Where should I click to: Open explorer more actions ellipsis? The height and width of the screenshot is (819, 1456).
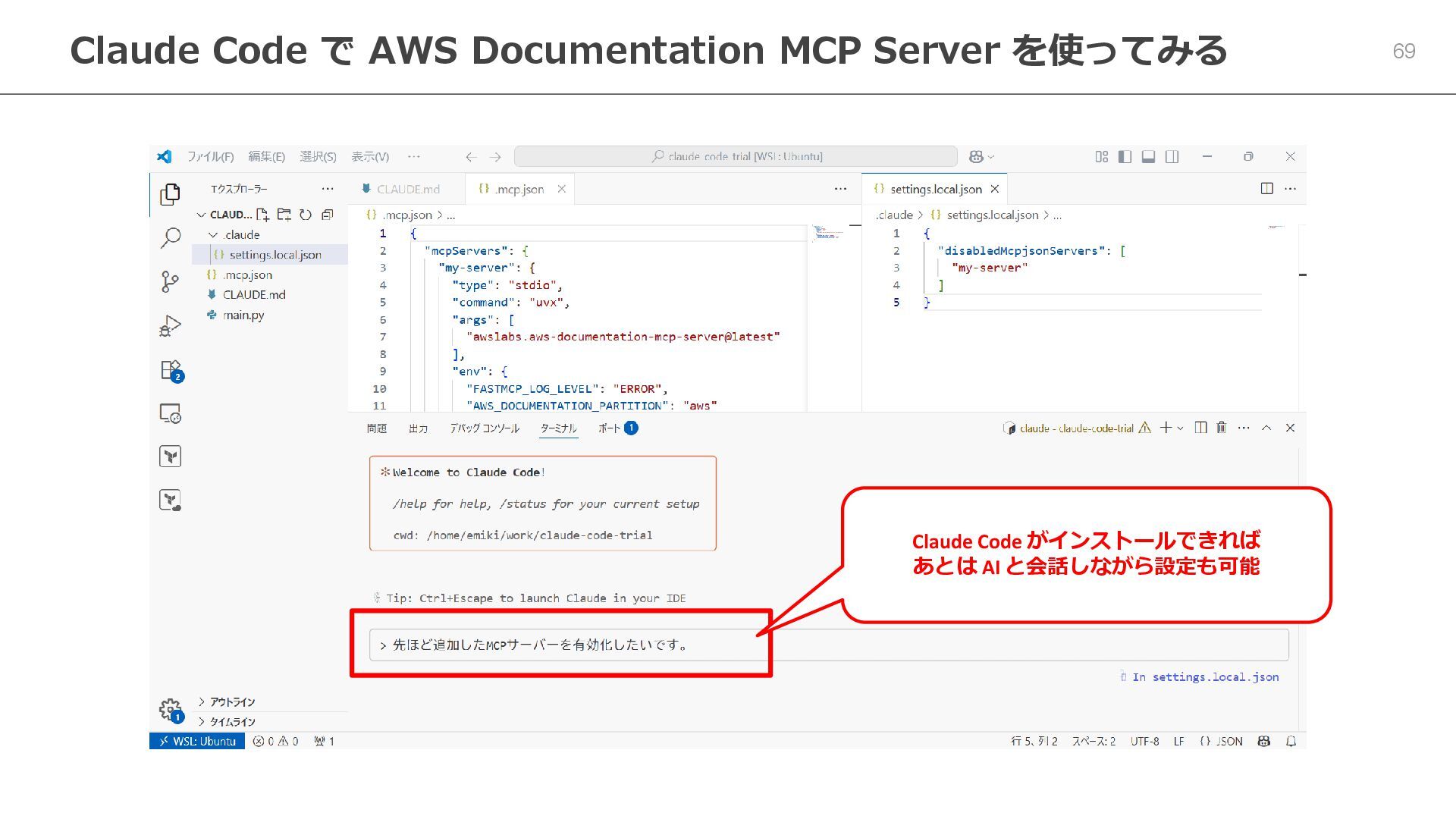pyautogui.click(x=328, y=189)
